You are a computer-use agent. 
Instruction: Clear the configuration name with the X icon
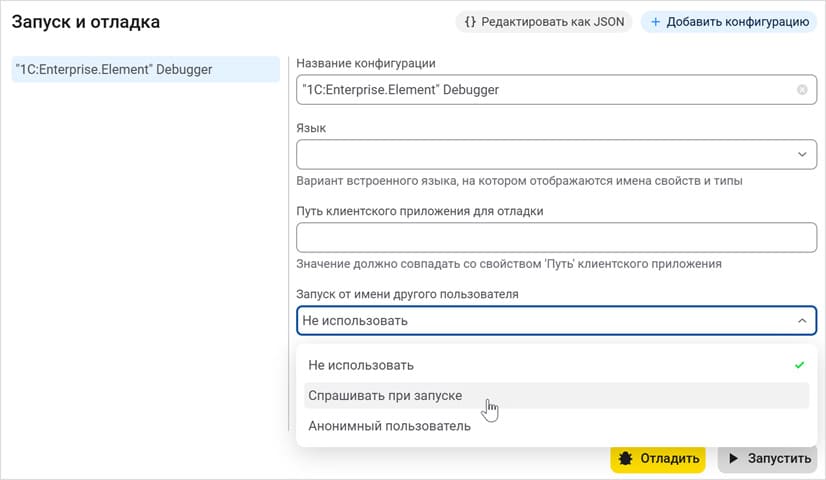pyautogui.click(x=802, y=90)
